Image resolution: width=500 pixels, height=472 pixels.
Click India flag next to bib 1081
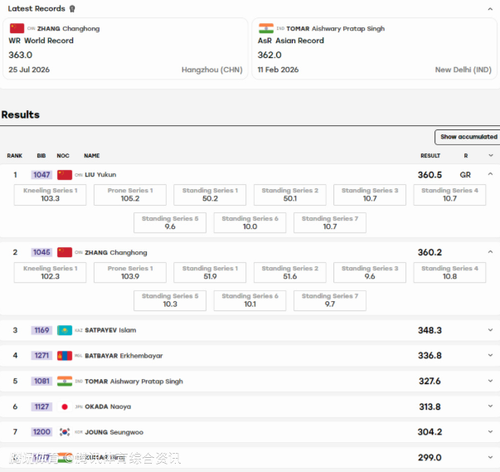pyautogui.click(x=65, y=381)
